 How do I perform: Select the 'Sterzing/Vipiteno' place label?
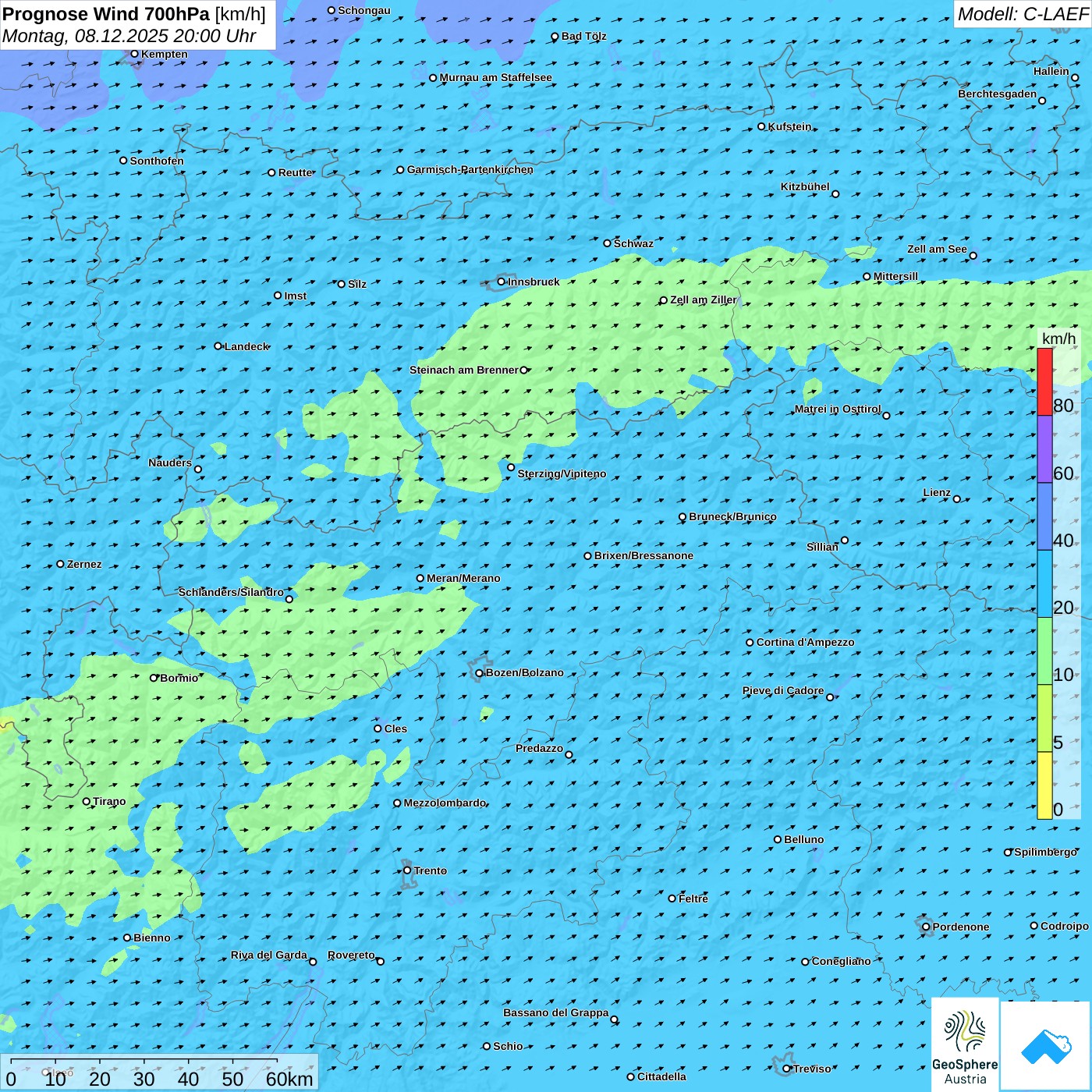point(562,473)
